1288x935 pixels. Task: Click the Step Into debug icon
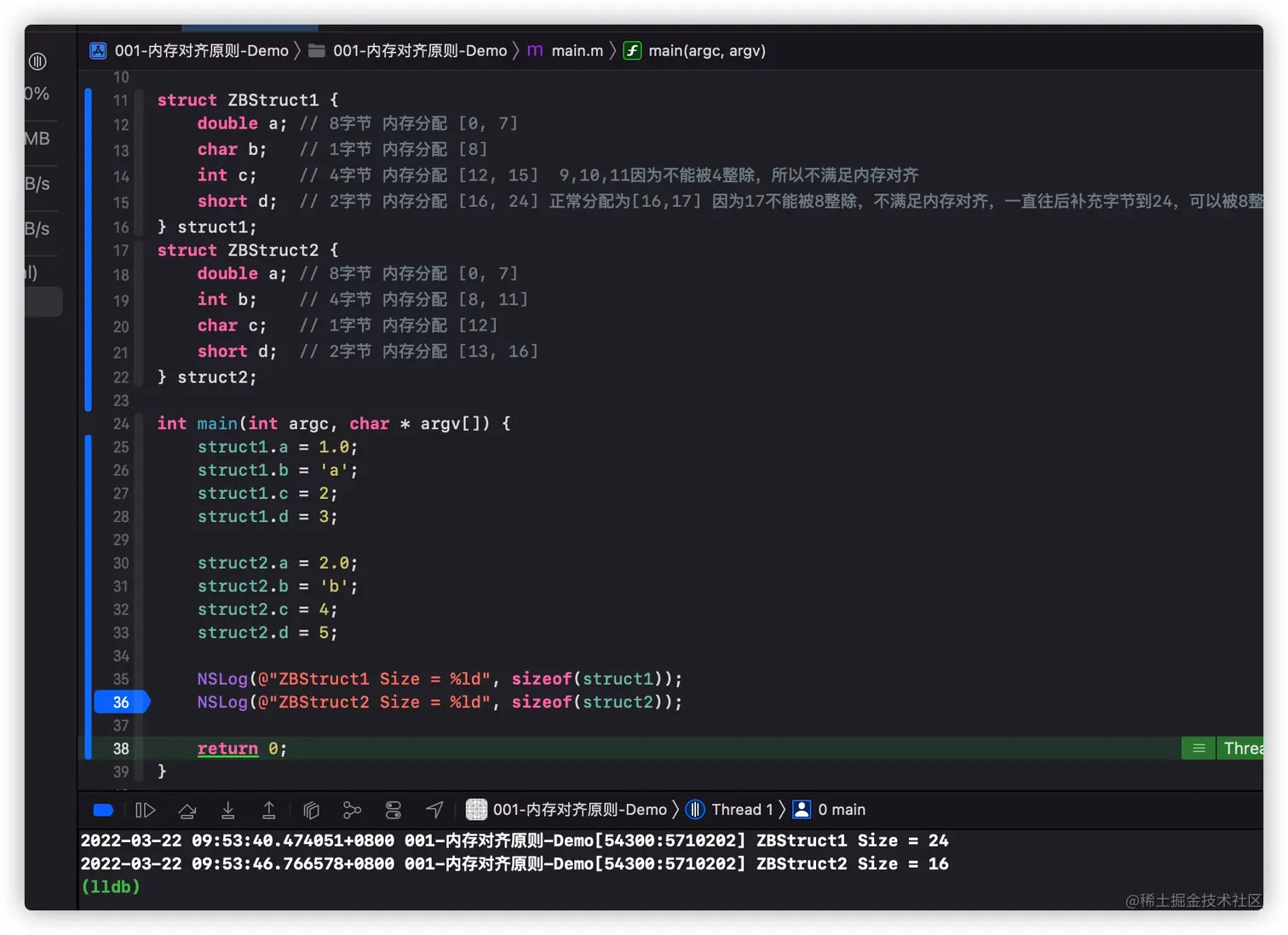coord(228,810)
